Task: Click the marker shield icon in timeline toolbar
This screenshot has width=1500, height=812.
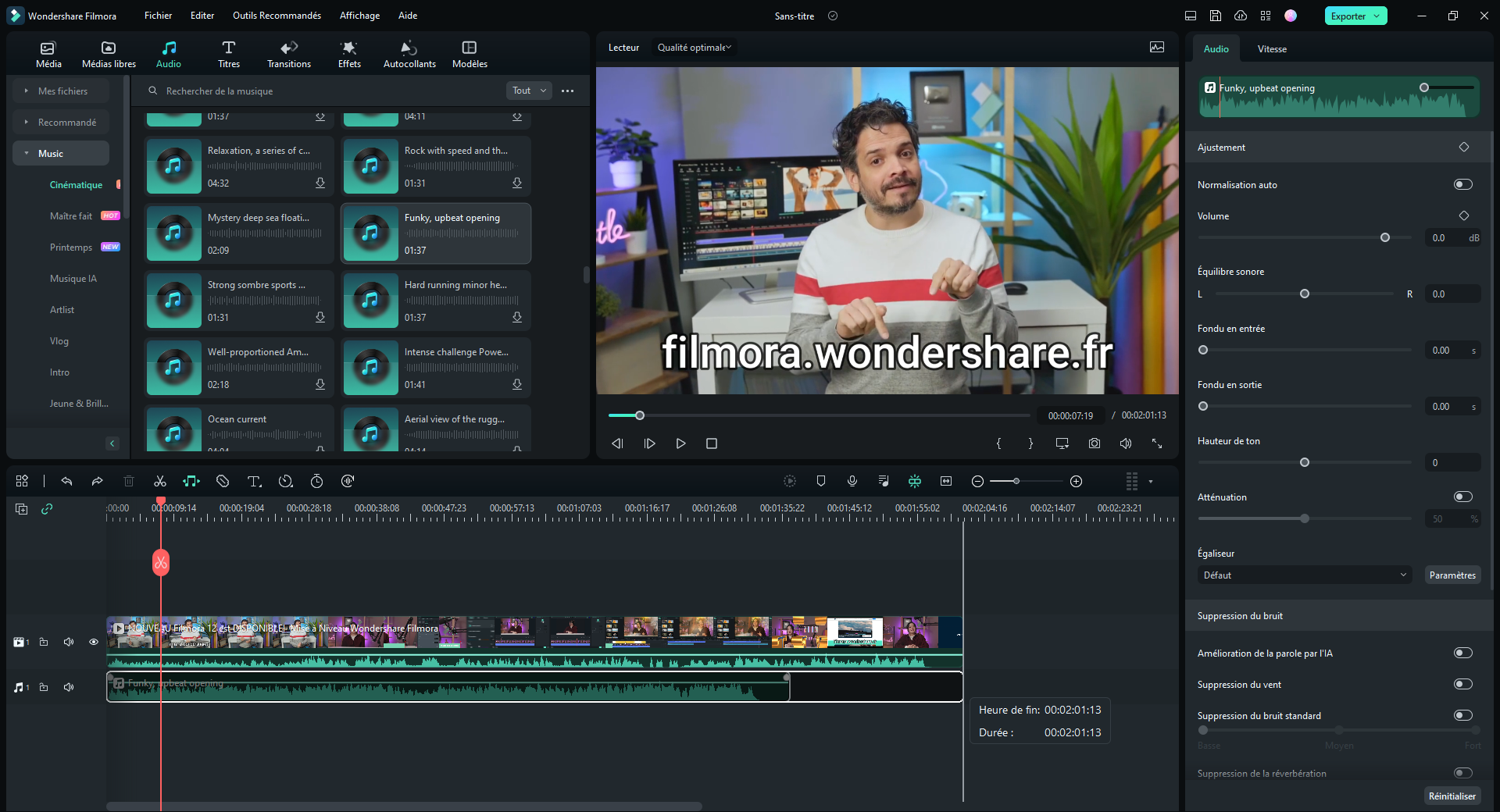Action: coord(821,481)
